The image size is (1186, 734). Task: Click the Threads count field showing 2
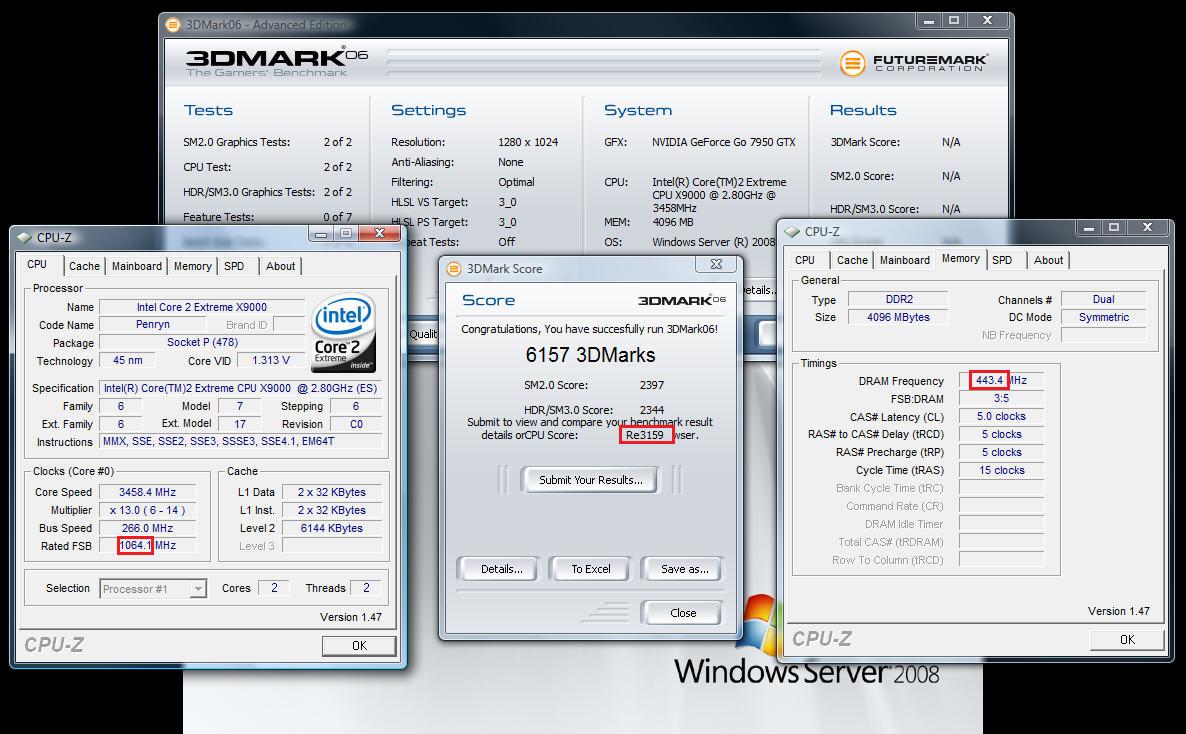pyautogui.click(x=366, y=588)
